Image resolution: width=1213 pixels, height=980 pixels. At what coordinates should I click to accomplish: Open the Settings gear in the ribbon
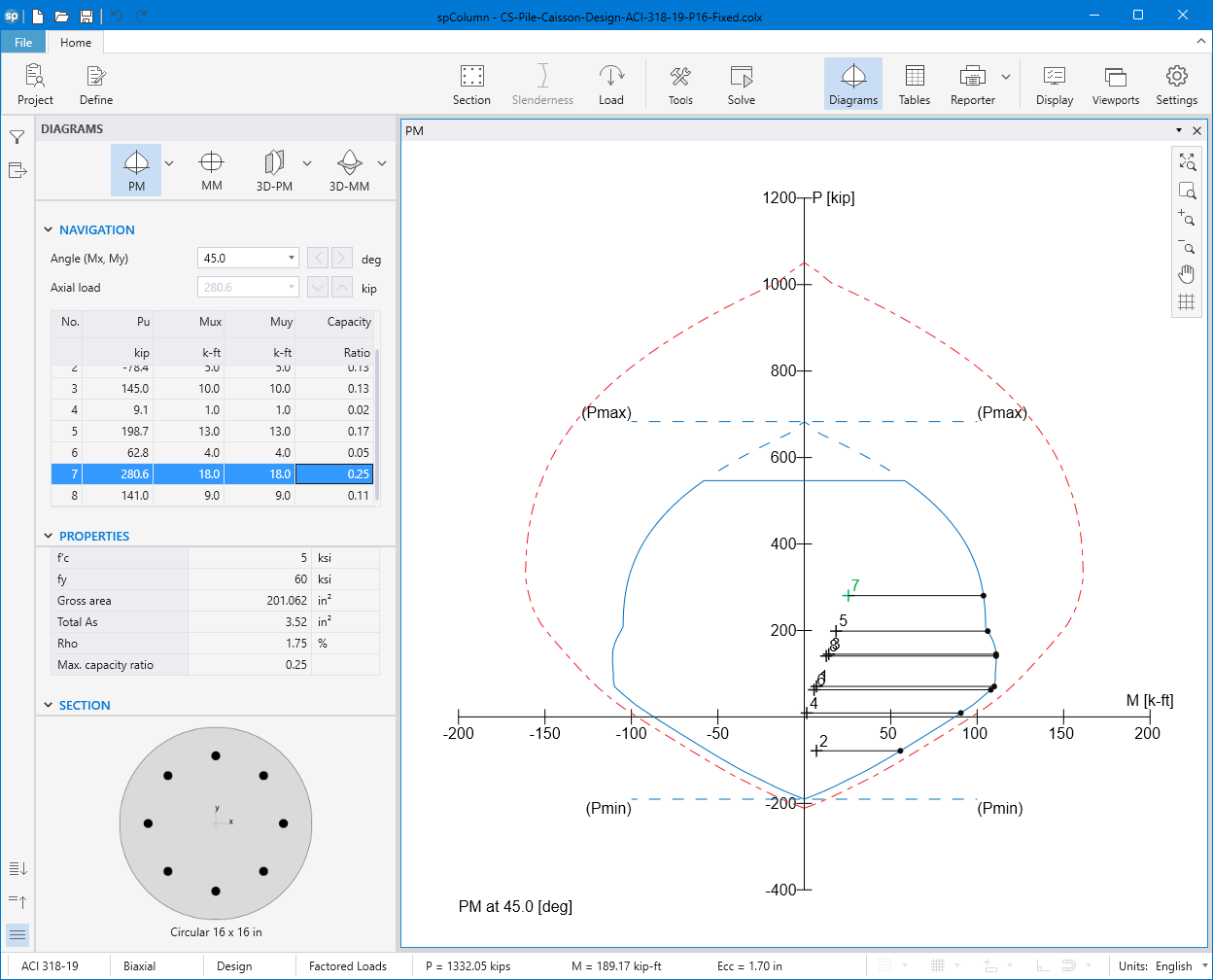(1176, 85)
